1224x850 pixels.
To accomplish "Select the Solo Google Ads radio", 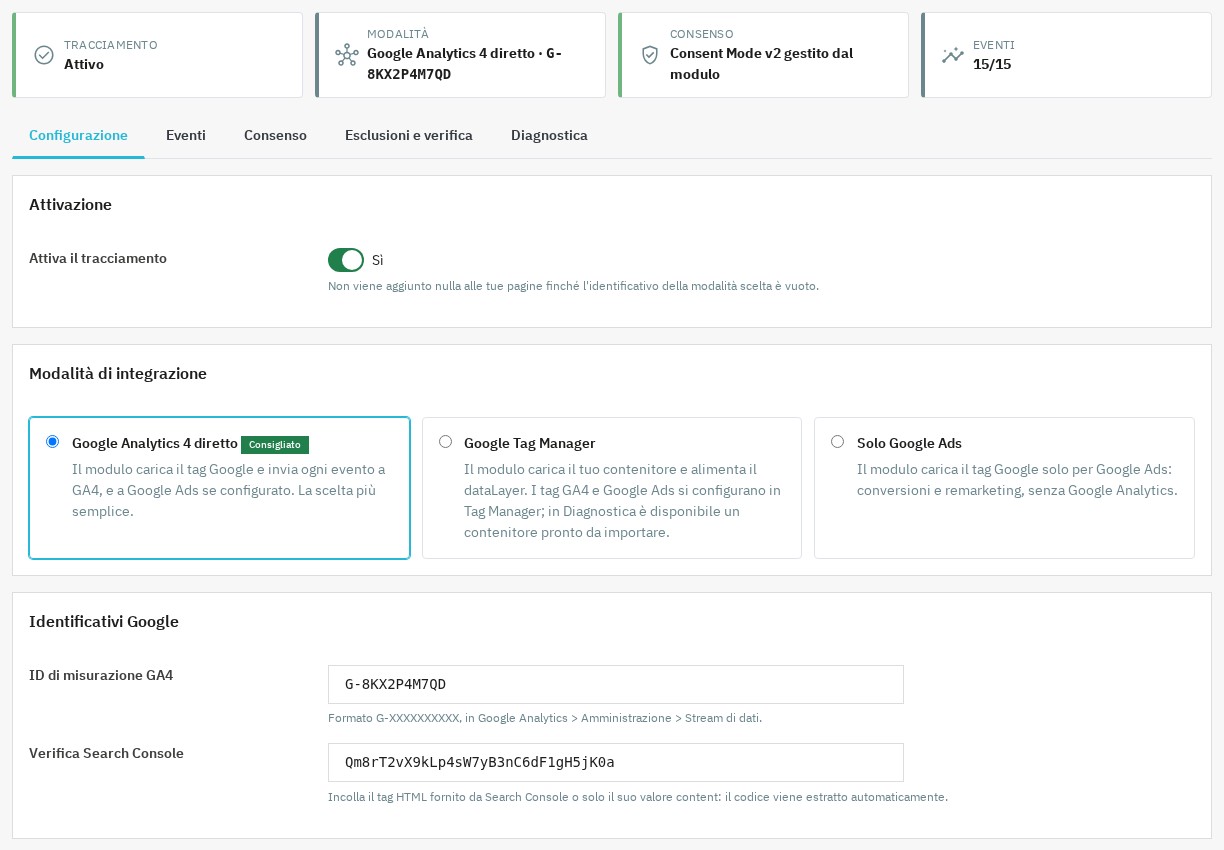I will pyautogui.click(x=838, y=442).
